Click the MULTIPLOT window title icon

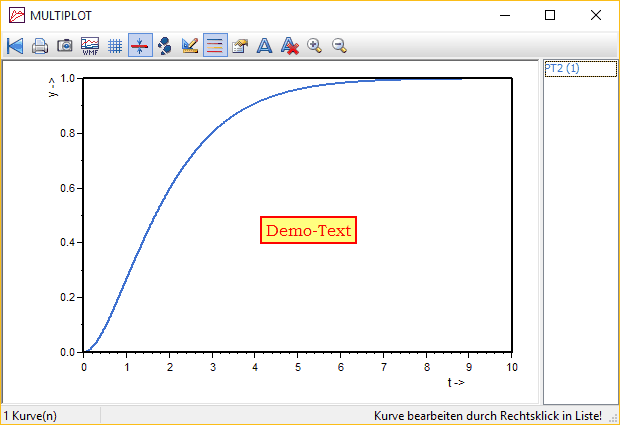click(x=15, y=15)
